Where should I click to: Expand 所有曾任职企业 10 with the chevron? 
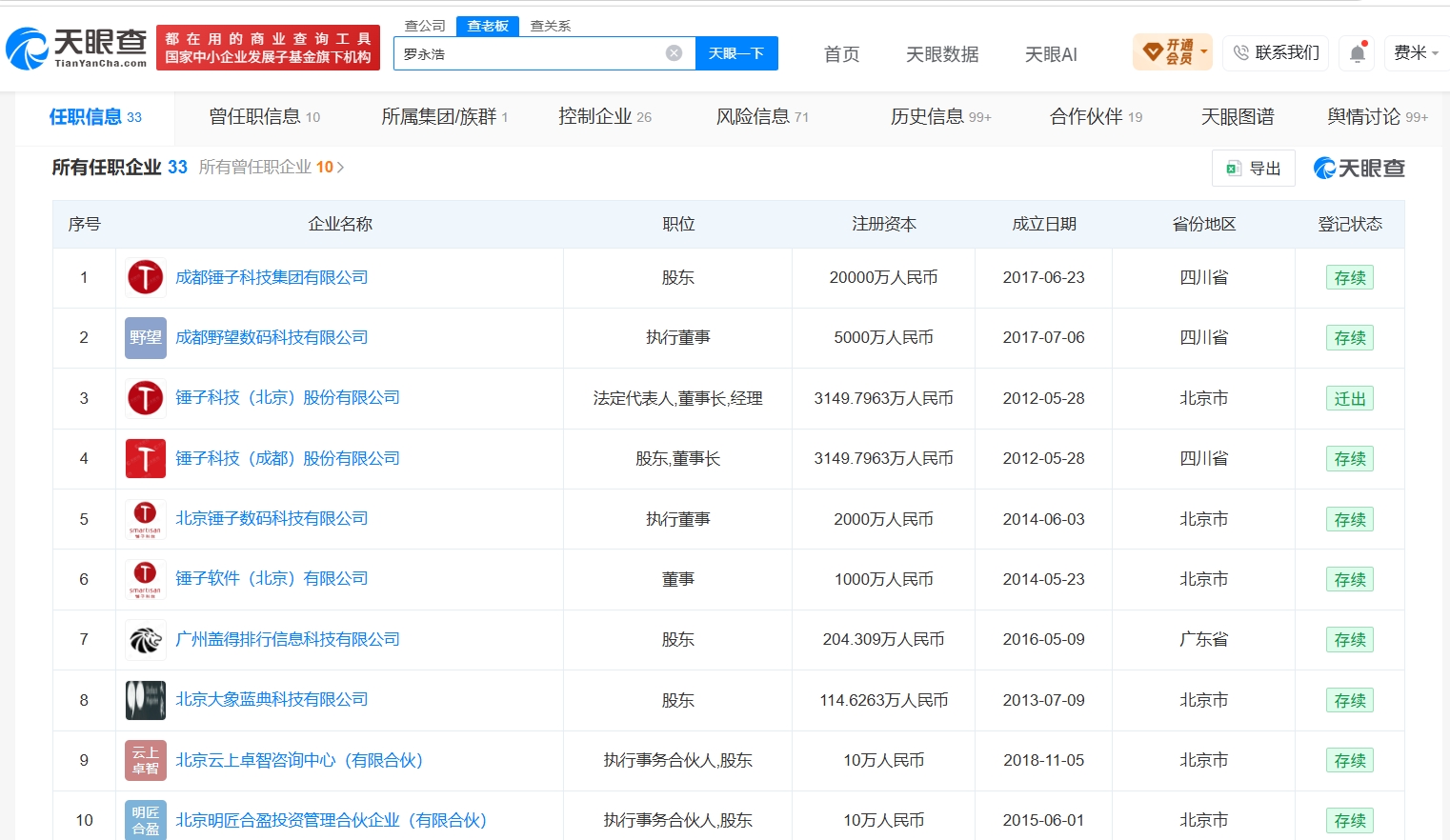click(340, 168)
